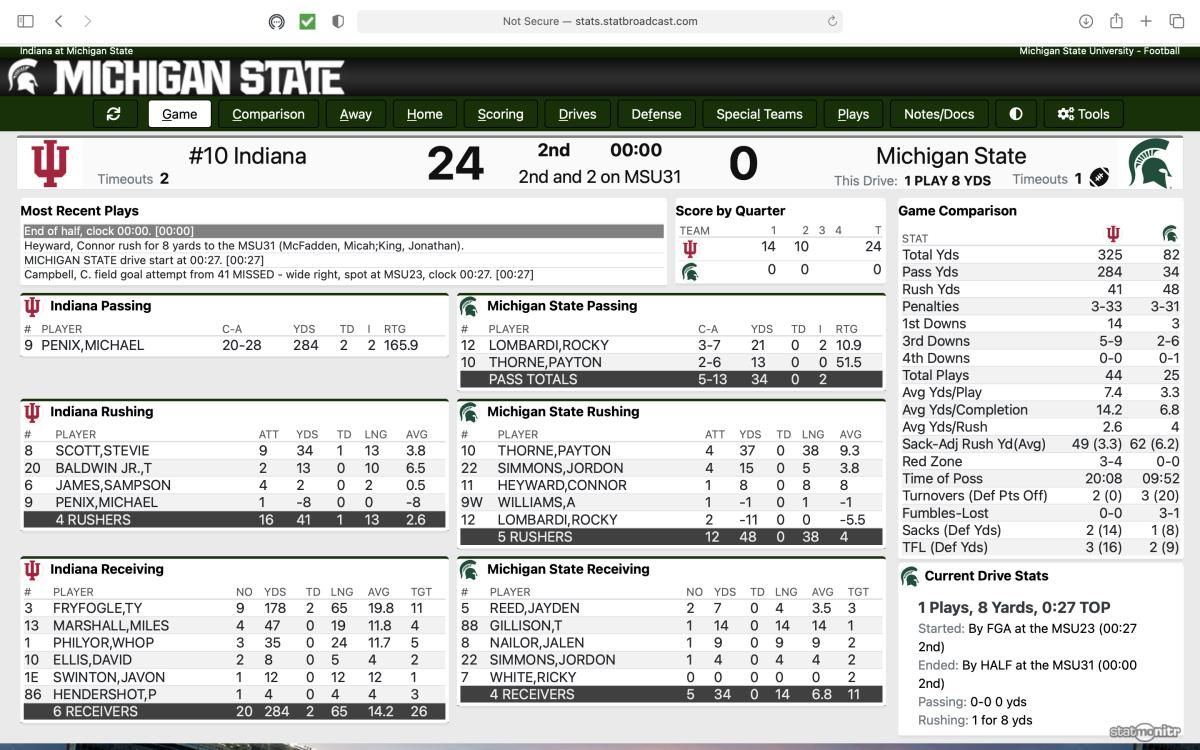The width and height of the screenshot is (1200, 750).
Task: Open a new tab with plus icon
Action: click(x=1146, y=21)
